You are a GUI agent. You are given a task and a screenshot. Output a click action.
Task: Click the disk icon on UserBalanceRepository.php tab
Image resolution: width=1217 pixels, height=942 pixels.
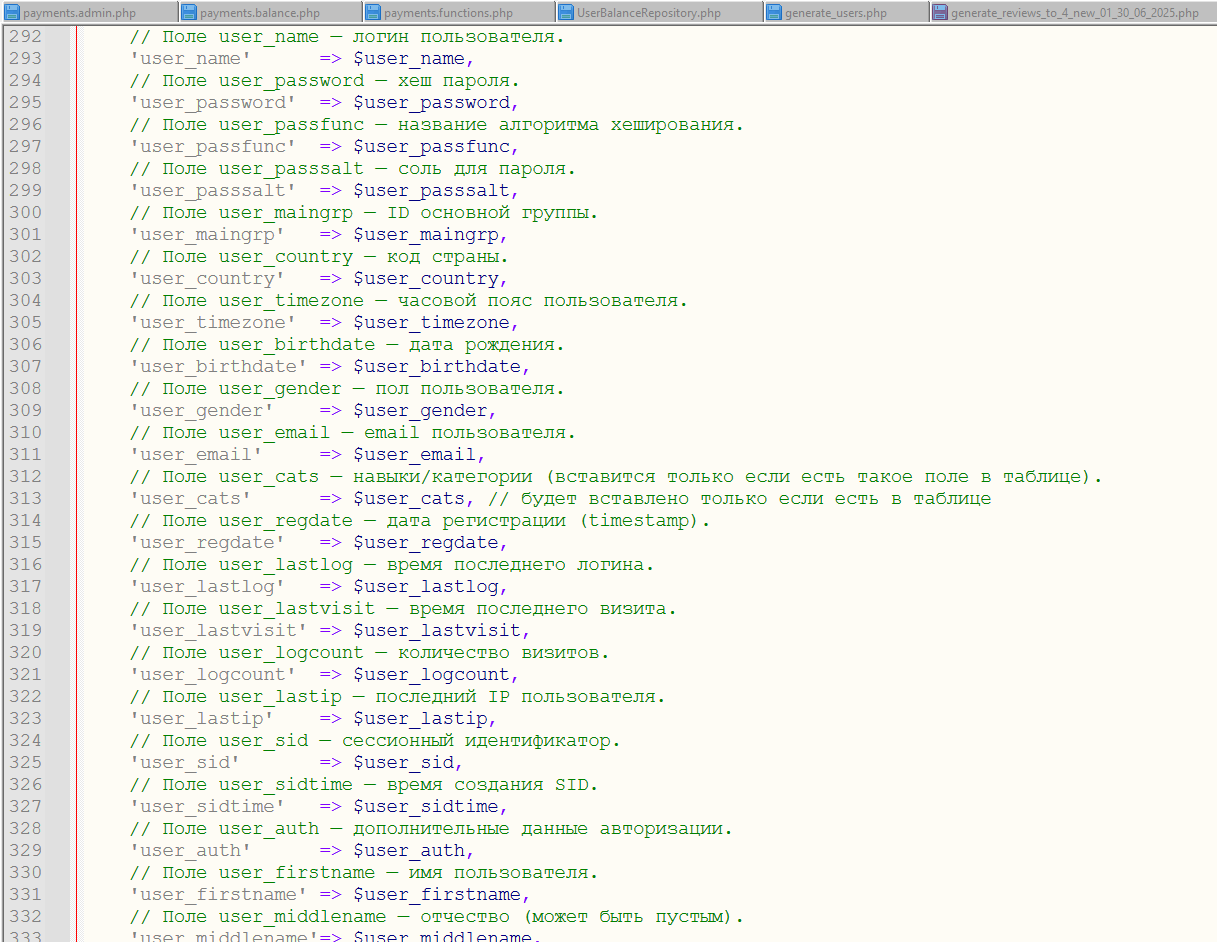[566, 13]
